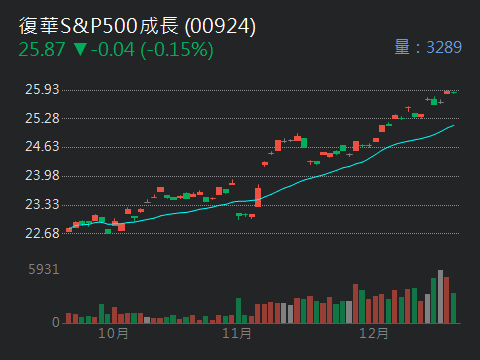Click the 23.33 price axis label
This screenshot has height=360, width=480.
(x=42, y=204)
